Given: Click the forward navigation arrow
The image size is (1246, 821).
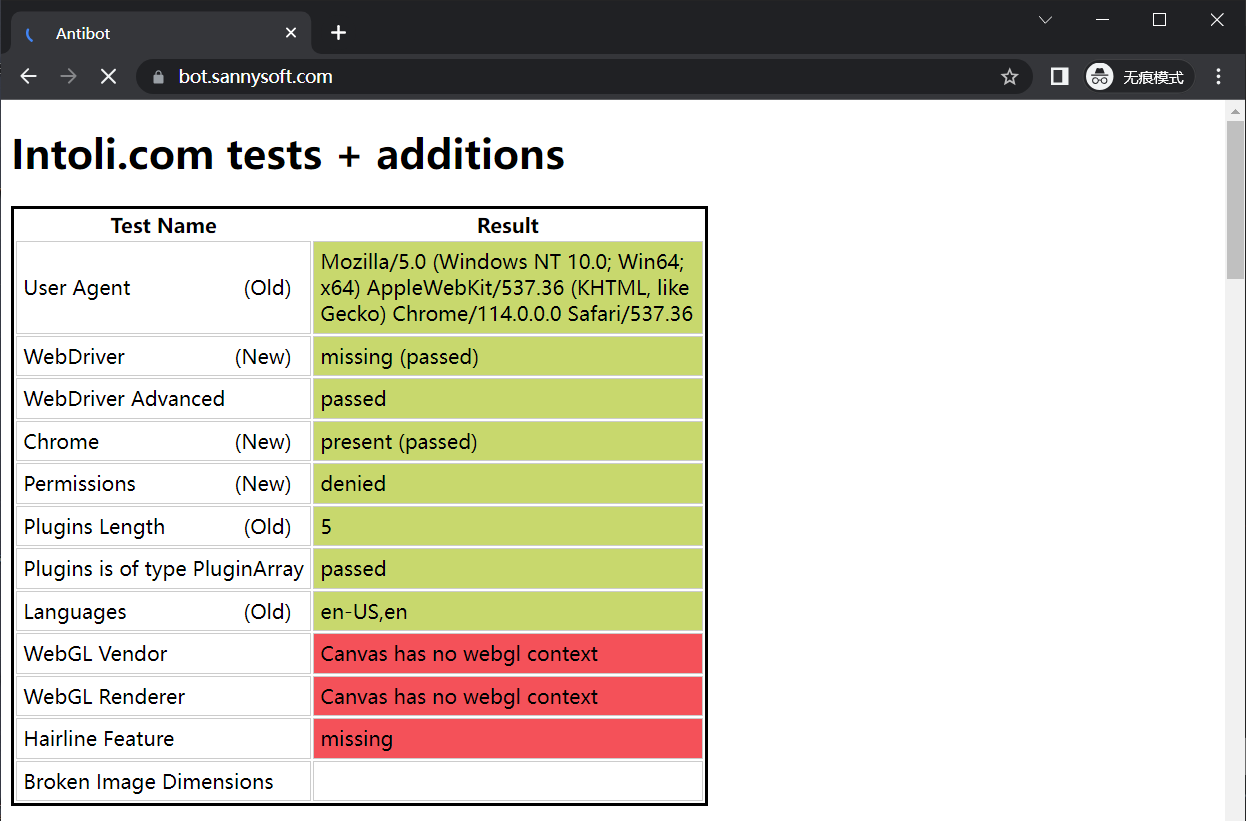Looking at the screenshot, I should [x=68, y=77].
